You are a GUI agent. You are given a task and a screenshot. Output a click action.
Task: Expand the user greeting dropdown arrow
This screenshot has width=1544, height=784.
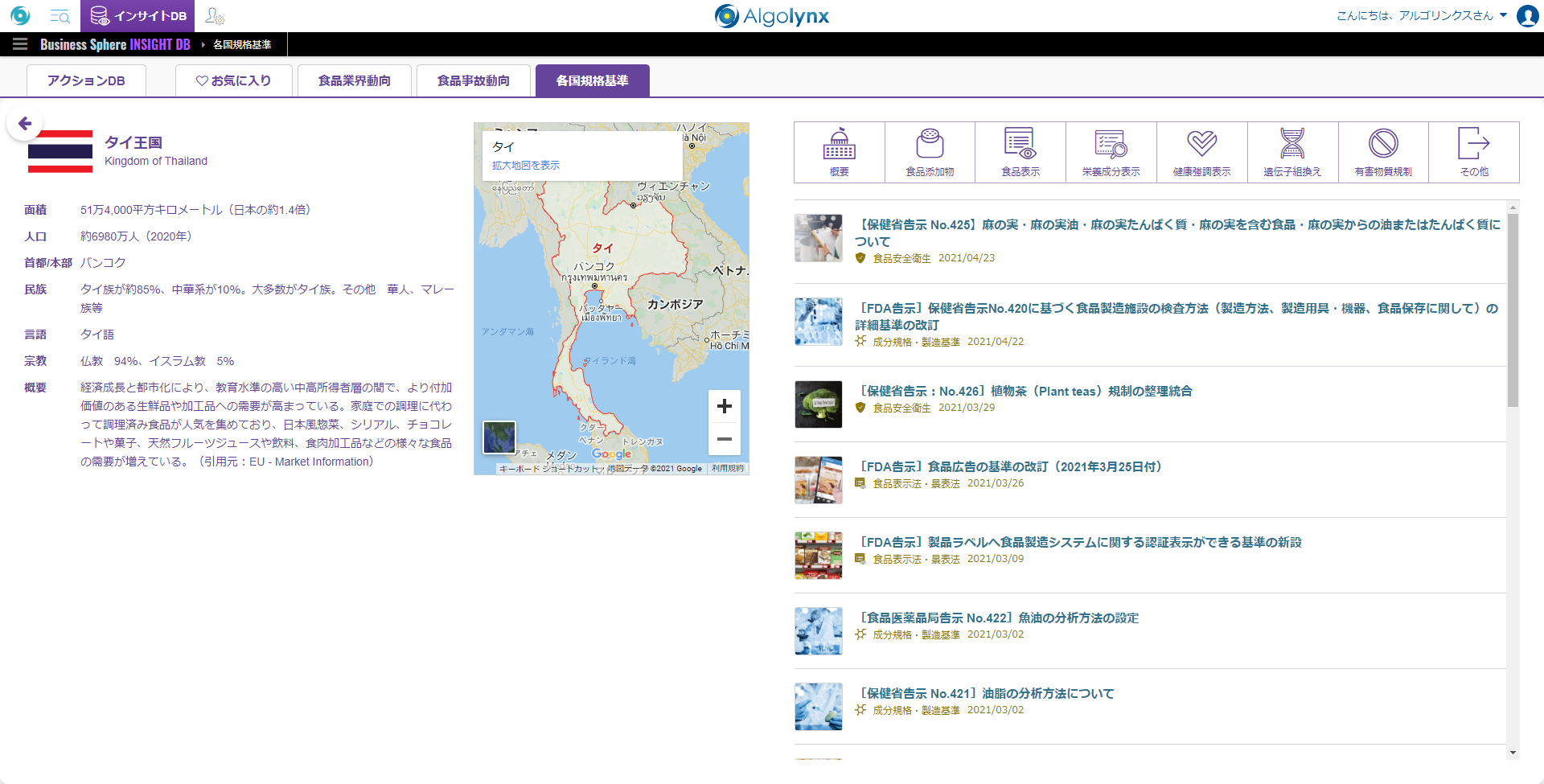point(1503,15)
